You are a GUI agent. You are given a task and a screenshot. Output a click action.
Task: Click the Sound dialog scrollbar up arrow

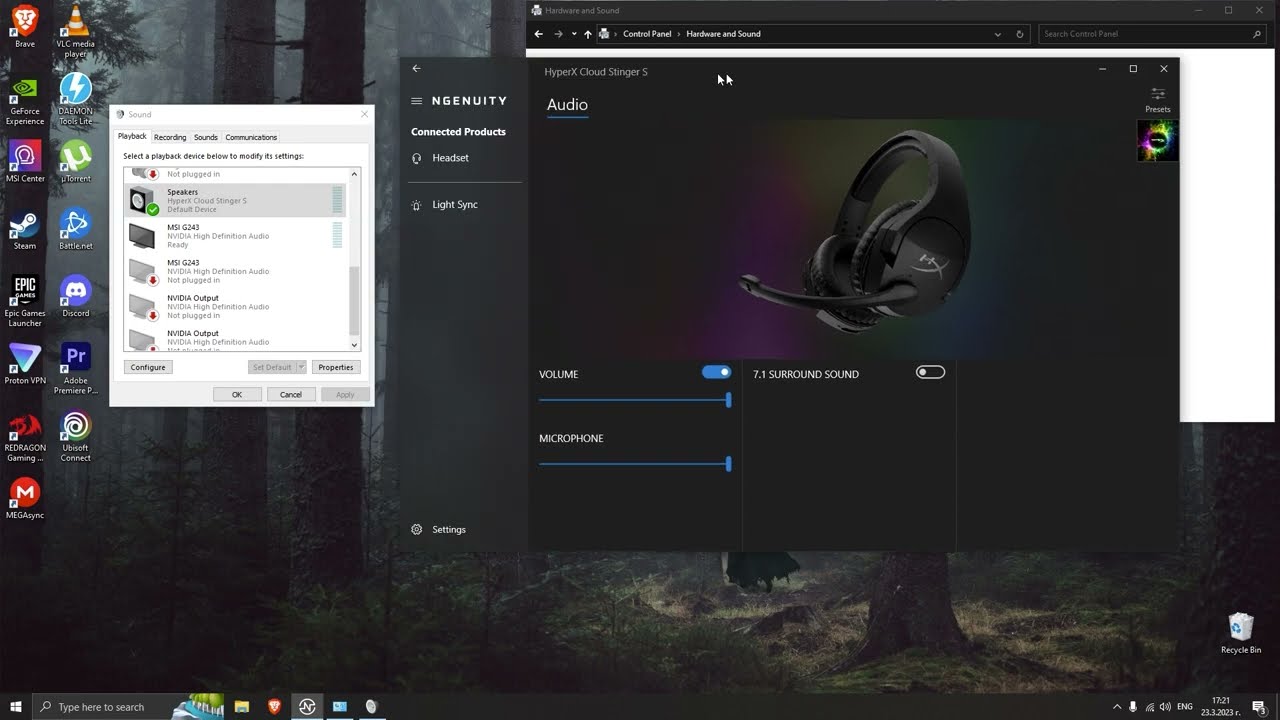[x=354, y=174]
